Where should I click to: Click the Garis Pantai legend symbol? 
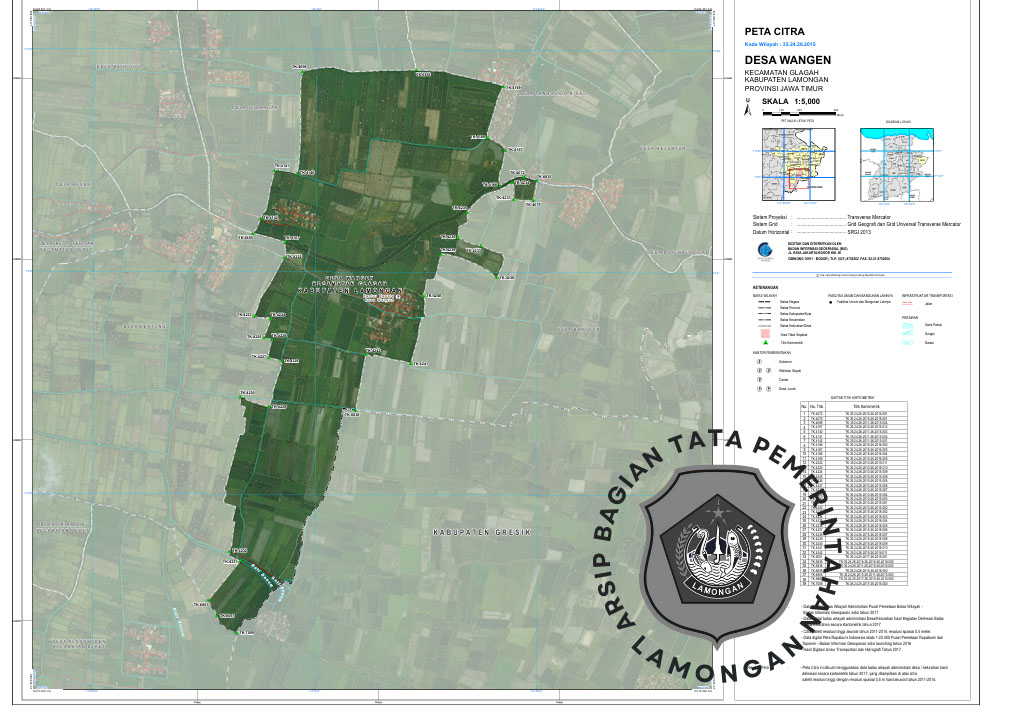click(x=908, y=324)
